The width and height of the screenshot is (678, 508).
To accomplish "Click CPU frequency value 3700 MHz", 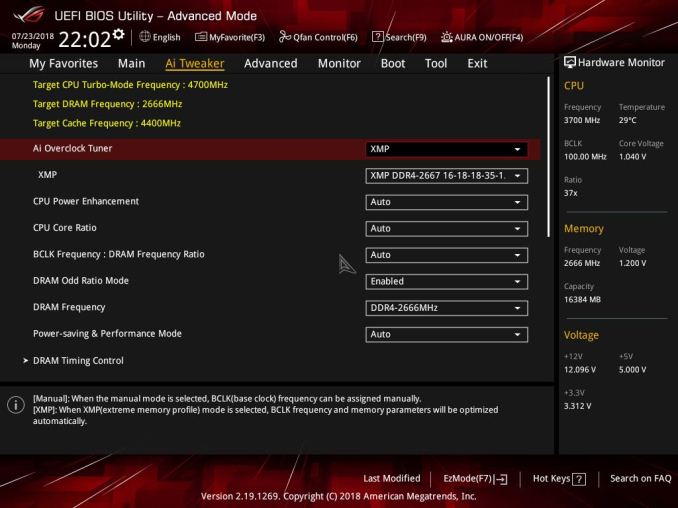I will point(582,120).
